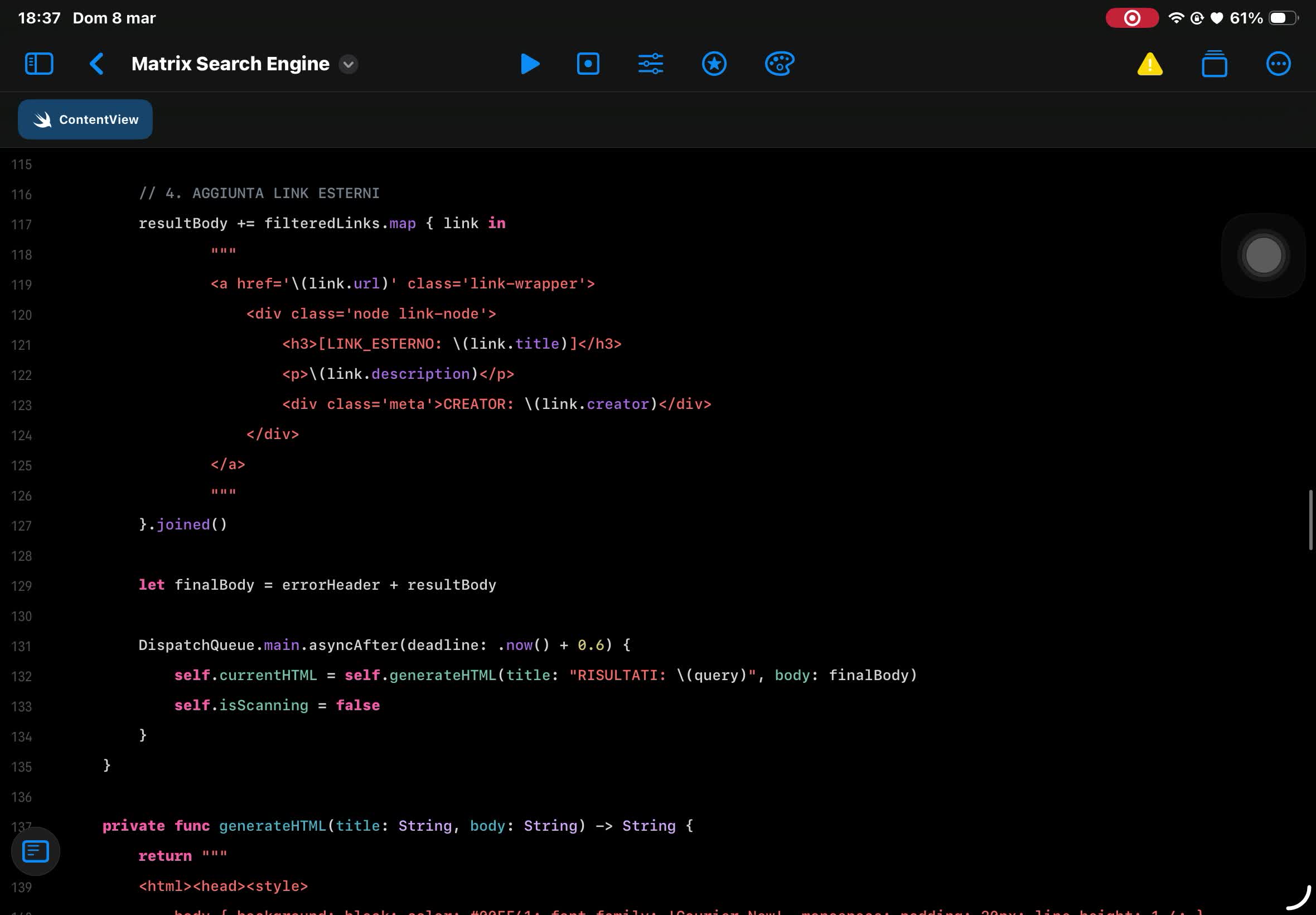Place cursor on generateHTML function name

click(272, 826)
